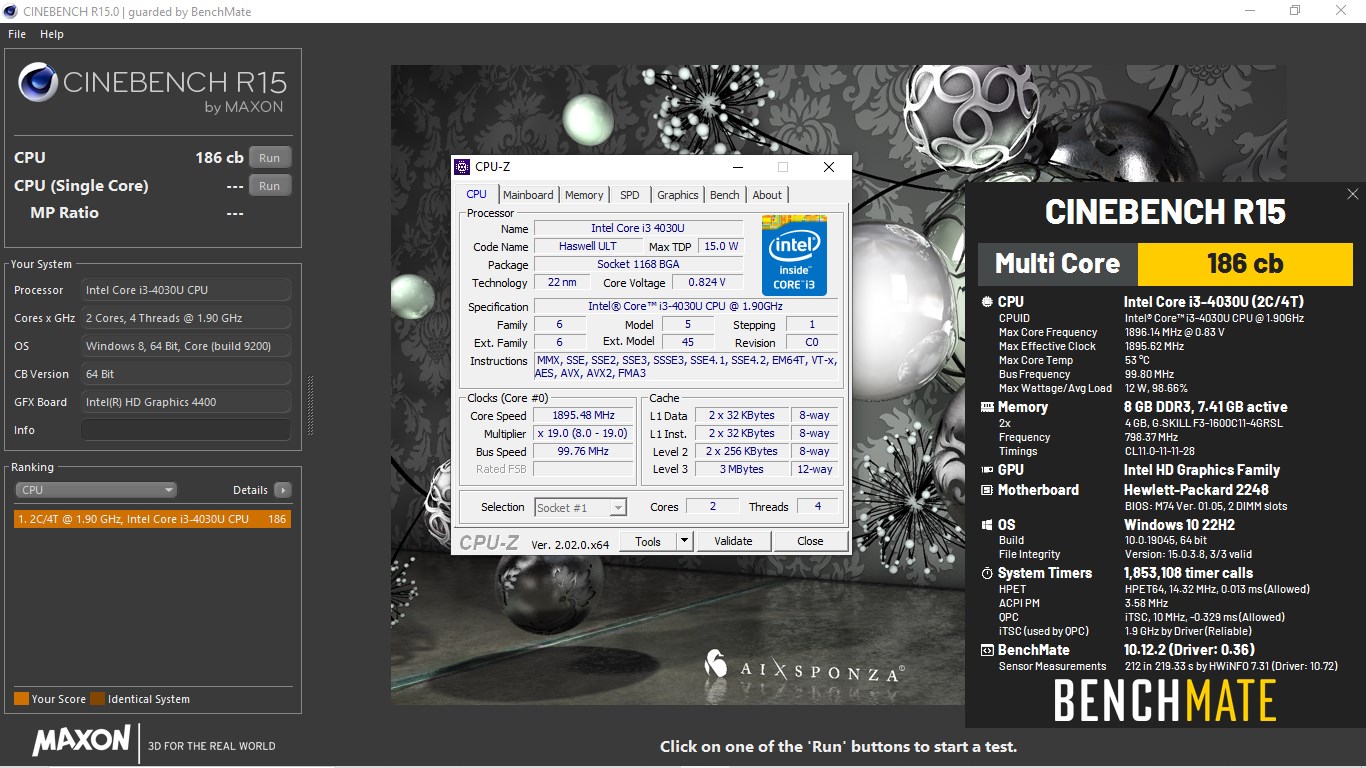Click the Windows OS icon in BenchMate
1366x768 pixels.
point(987,525)
